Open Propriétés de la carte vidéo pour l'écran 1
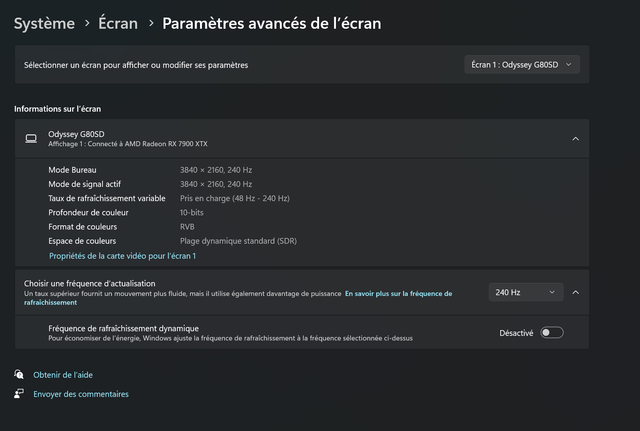 (122, 256)
